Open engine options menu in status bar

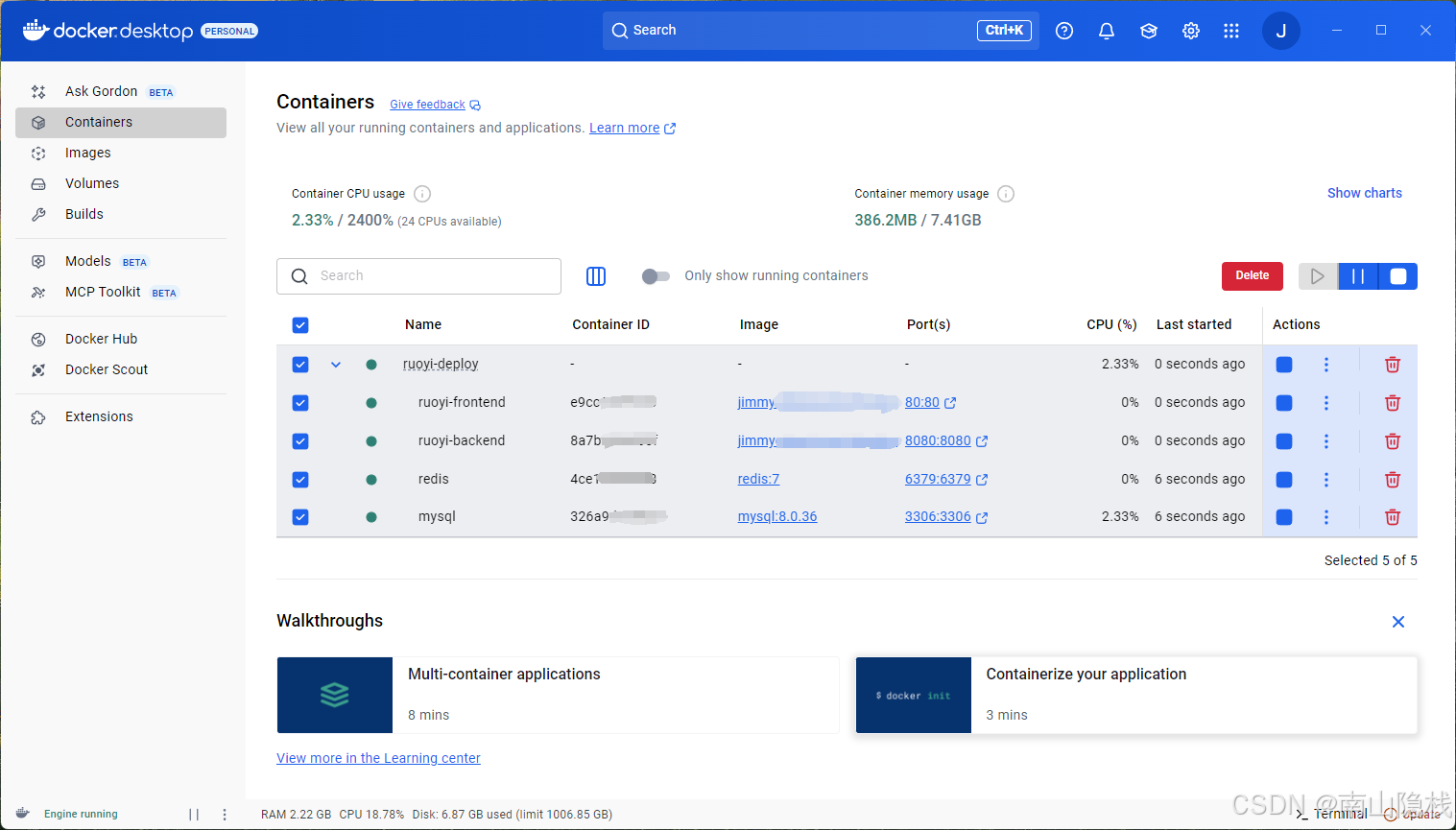[x=225, y=815]
